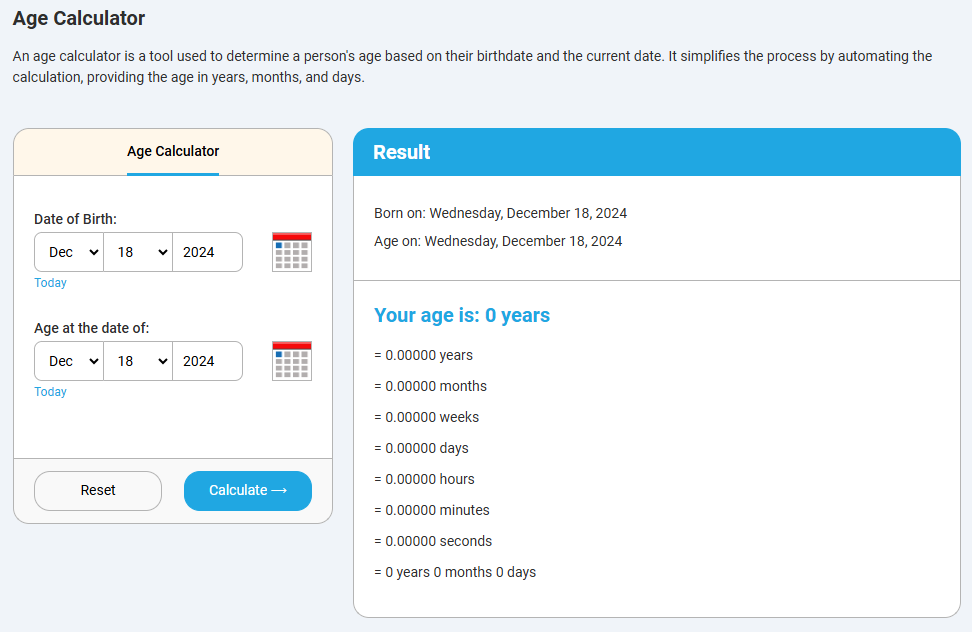
Task: Select the Age Calculator tab
Action: pos(173,151)
